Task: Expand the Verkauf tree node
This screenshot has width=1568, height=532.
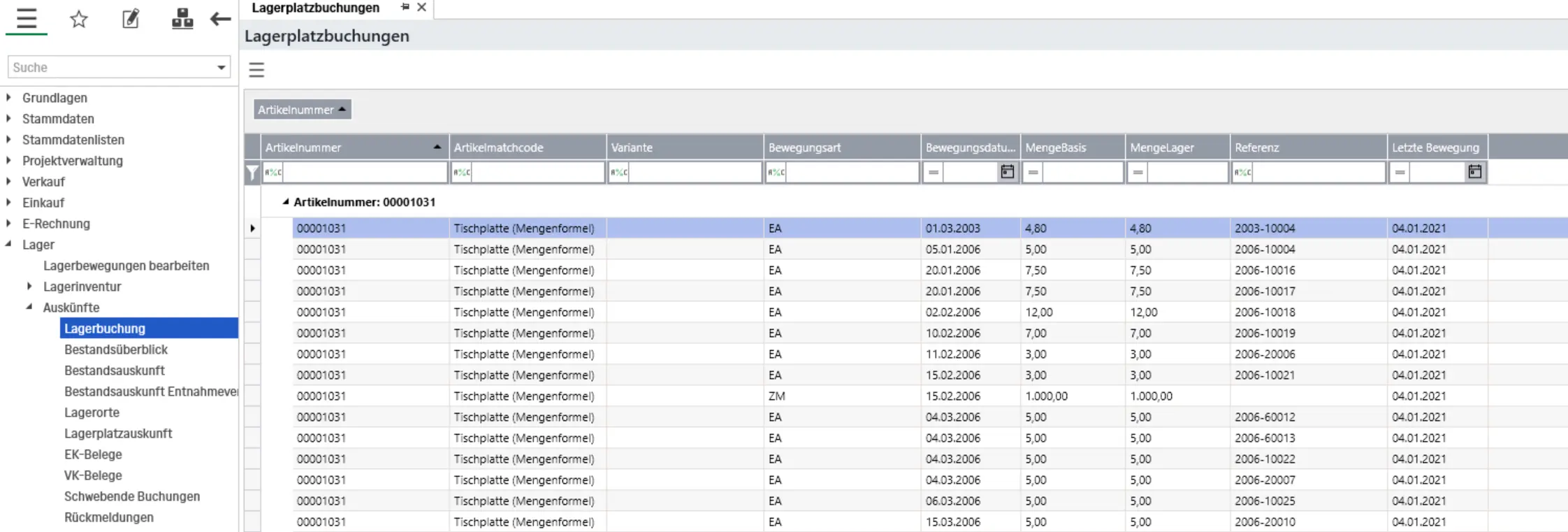Action: pos(8,182)
